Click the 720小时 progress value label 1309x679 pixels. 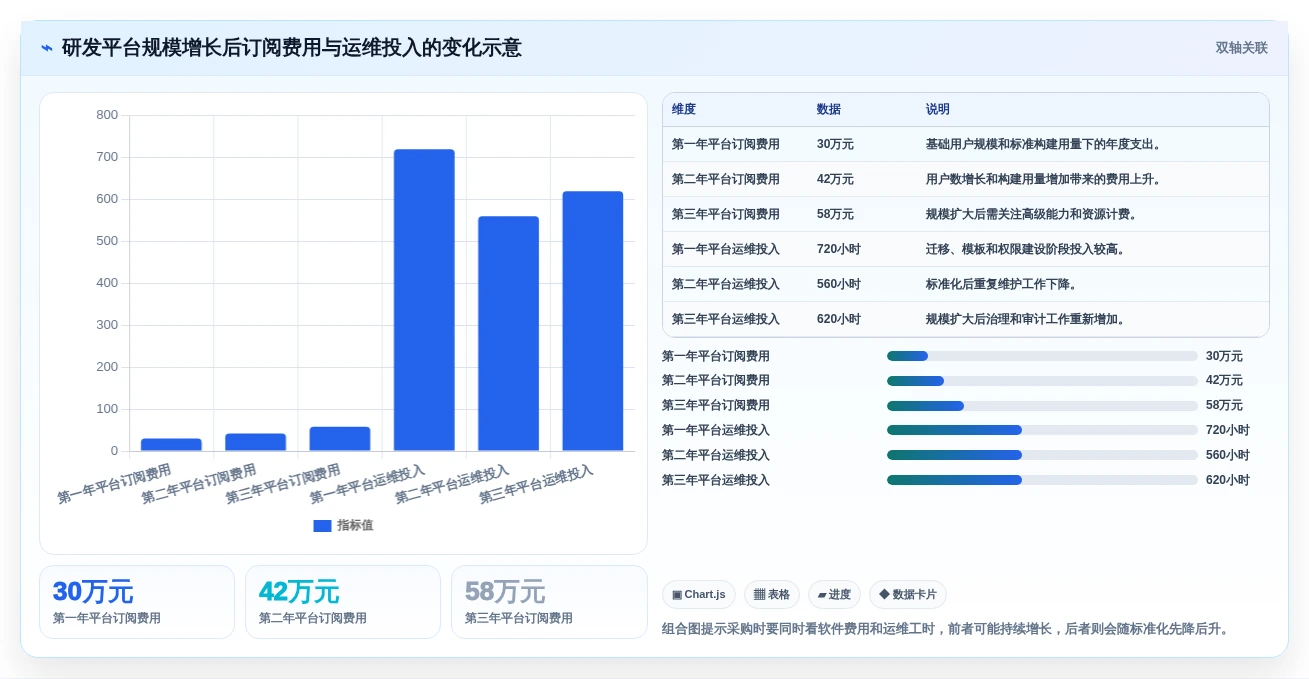[x=1228, y=430]
